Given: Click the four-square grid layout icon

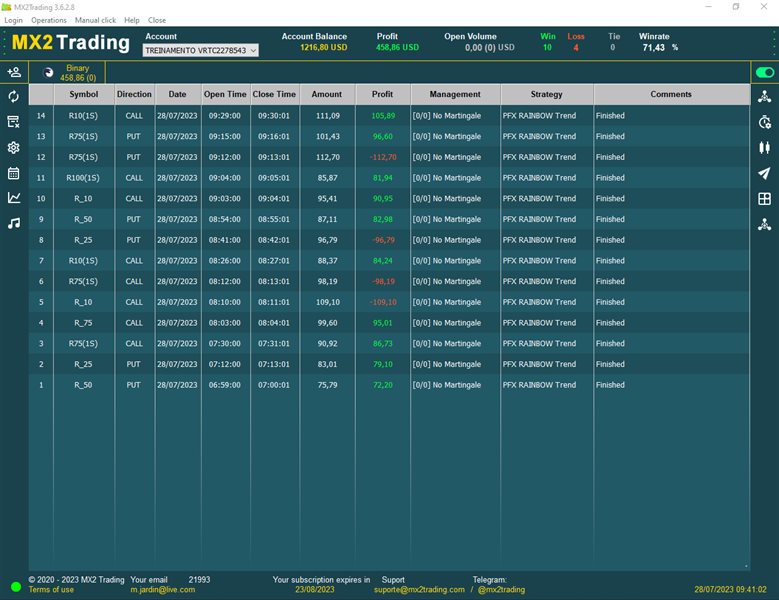Looking at the screenshot, I should point(765,199).
